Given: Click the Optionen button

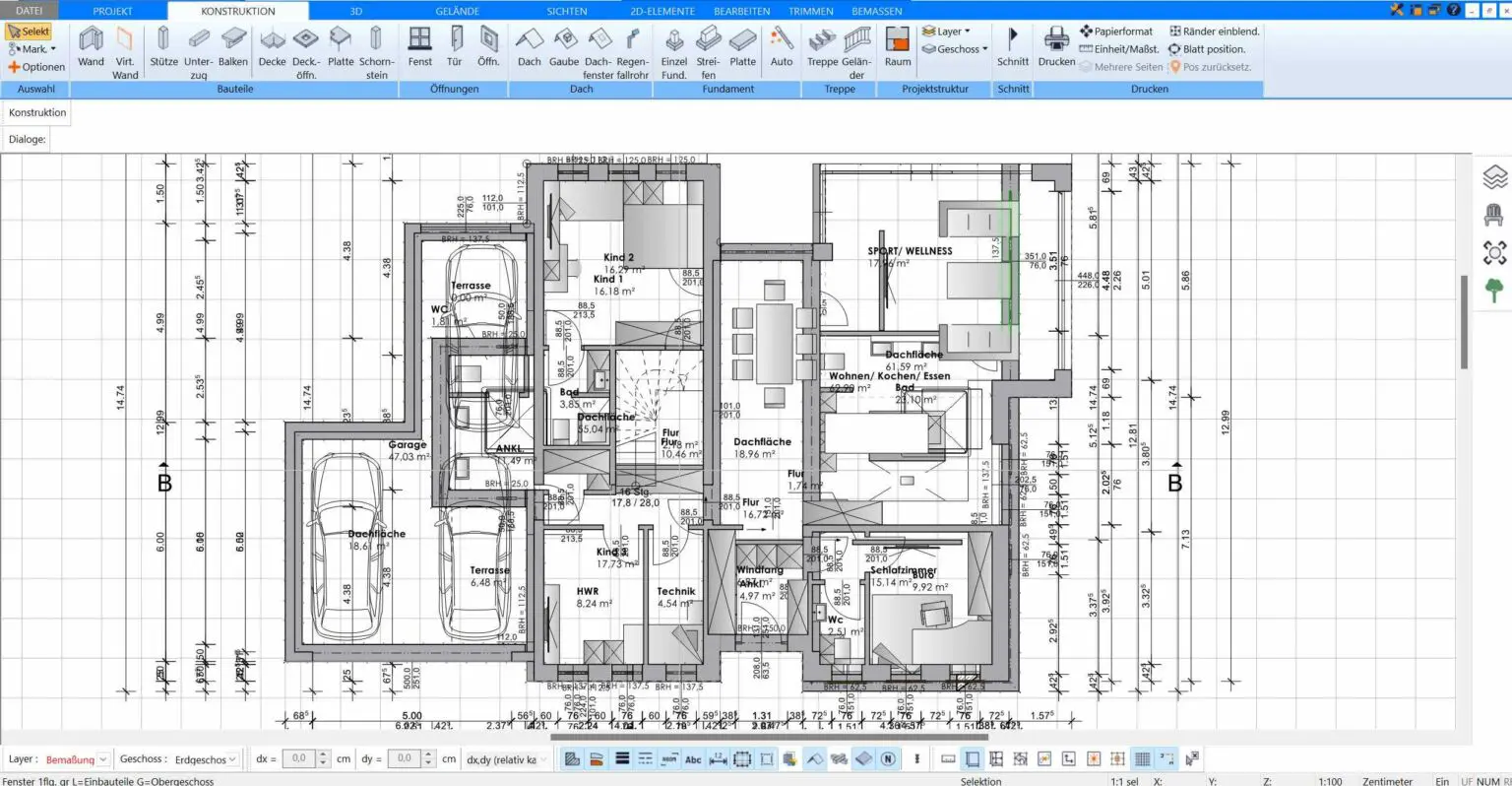Looking at the screenshot, I should (x=36, y=67).
